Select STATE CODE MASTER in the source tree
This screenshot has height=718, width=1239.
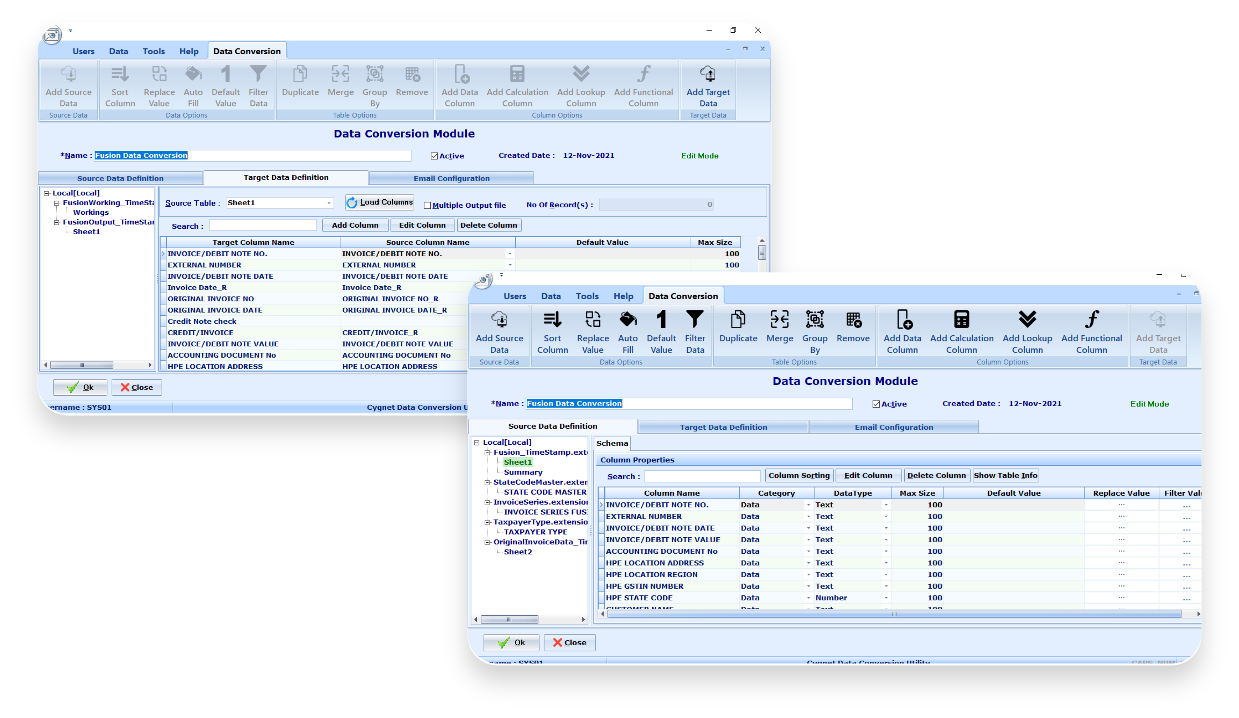point(545,492)
